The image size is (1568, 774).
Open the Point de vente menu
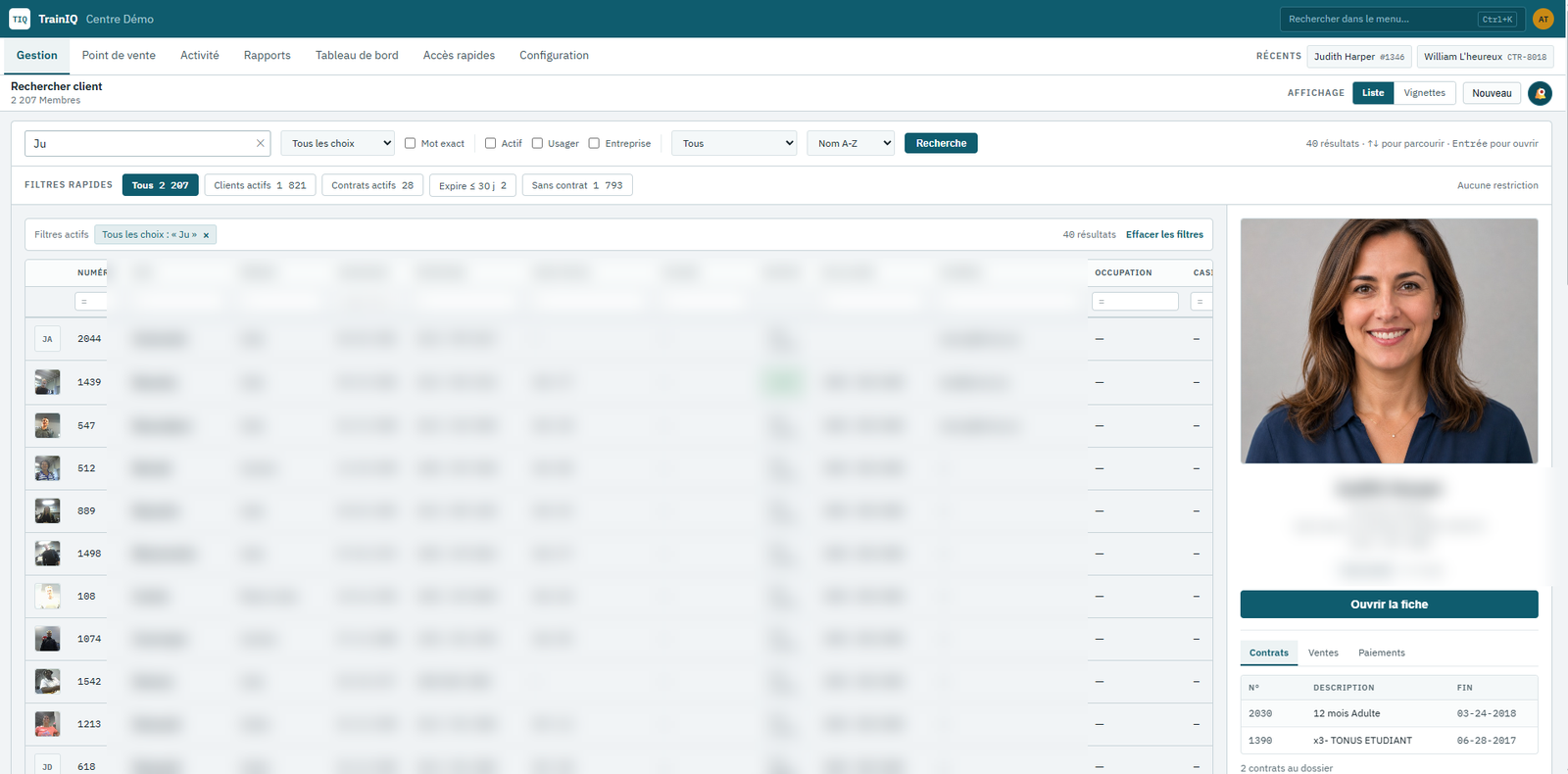pyautogui.click(x=119, y=56)
